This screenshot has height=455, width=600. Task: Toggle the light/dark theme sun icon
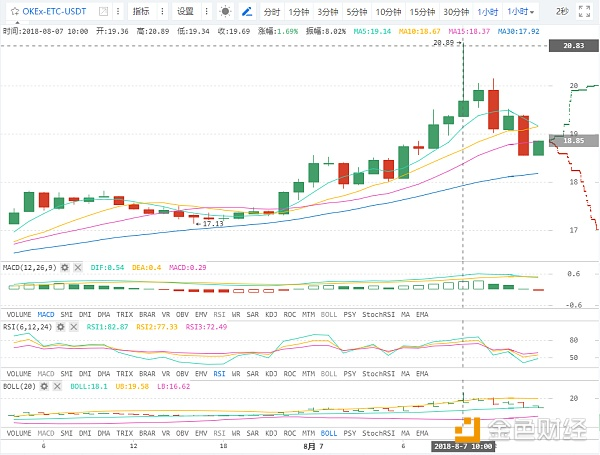tap(224, 12)
